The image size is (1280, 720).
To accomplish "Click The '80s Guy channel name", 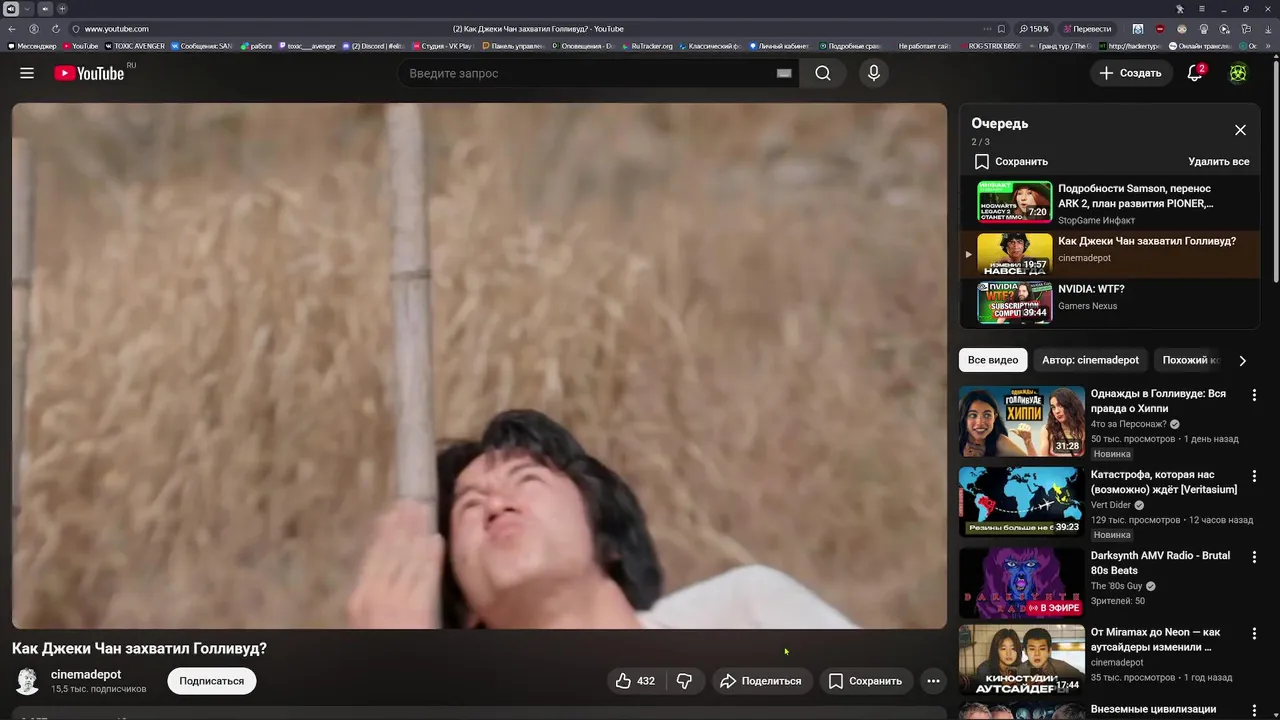I will coord(1116,586).
